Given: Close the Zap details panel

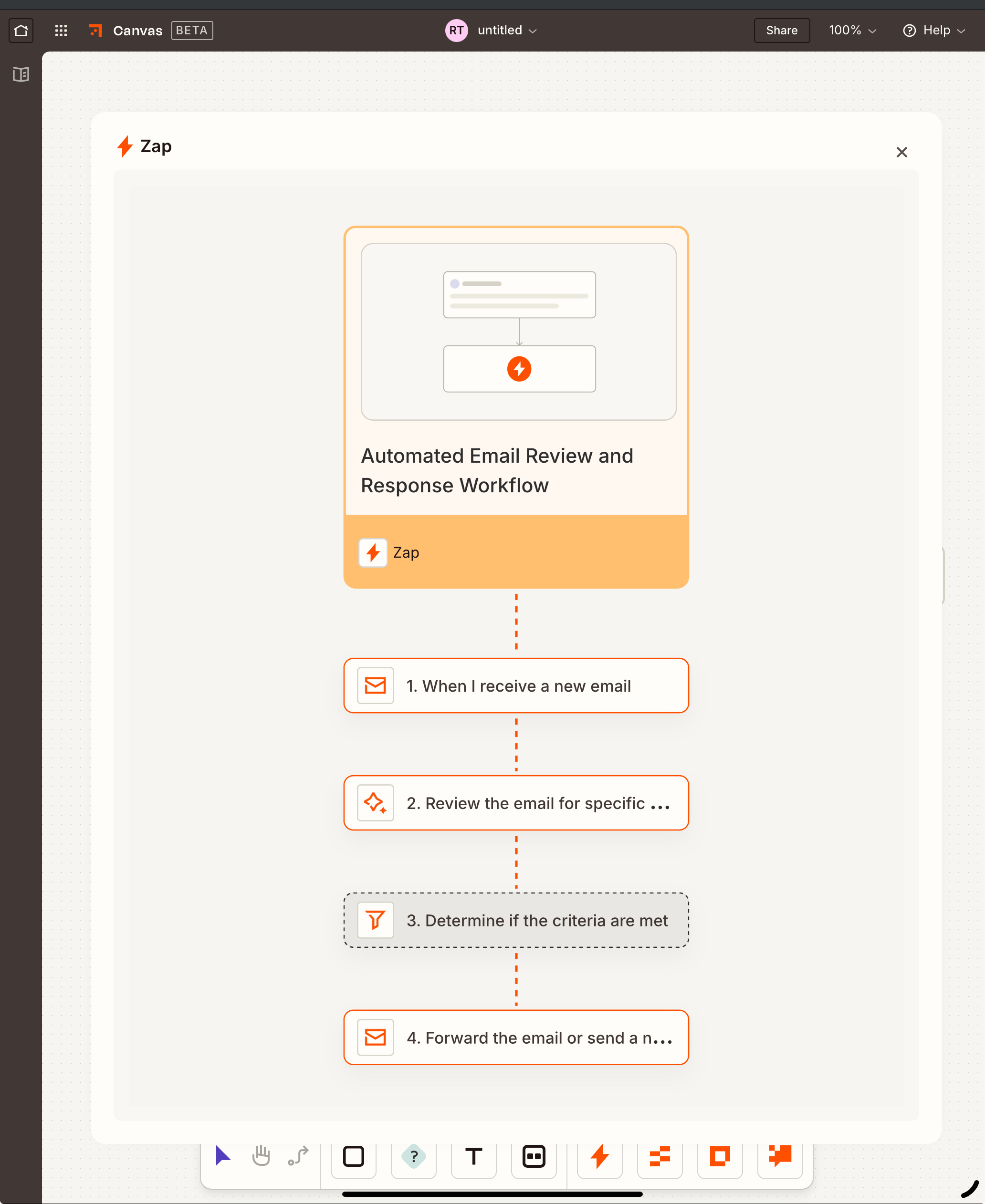Looking at the screenshot, I should click(901, 152).
